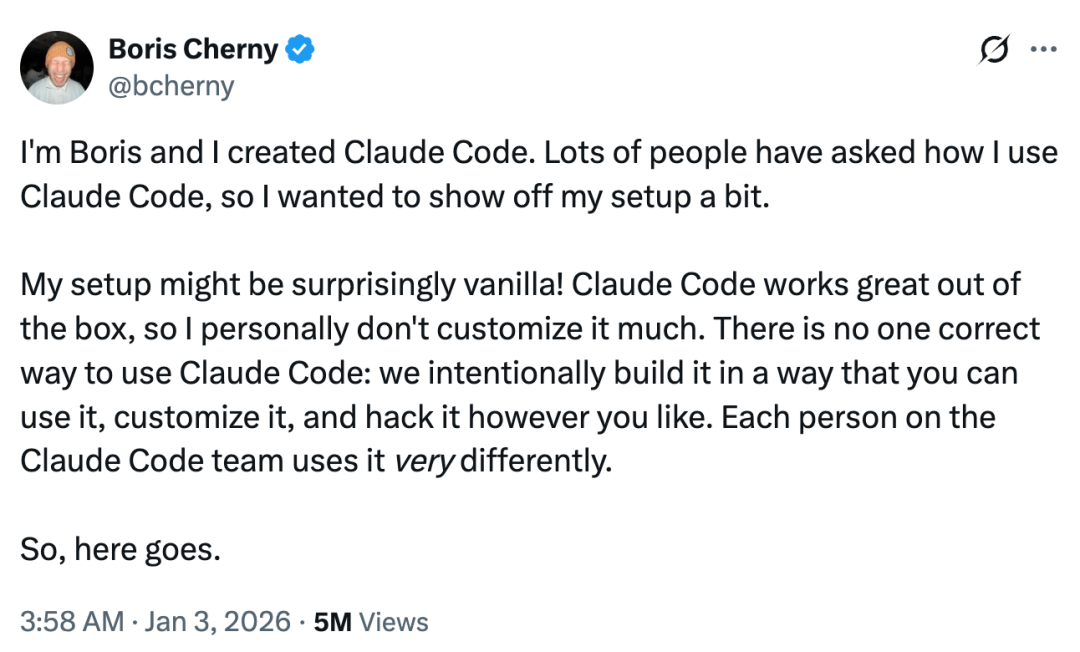Click the phrase 'My setup might be'
1080x652 pixels.
click(152, 285)
